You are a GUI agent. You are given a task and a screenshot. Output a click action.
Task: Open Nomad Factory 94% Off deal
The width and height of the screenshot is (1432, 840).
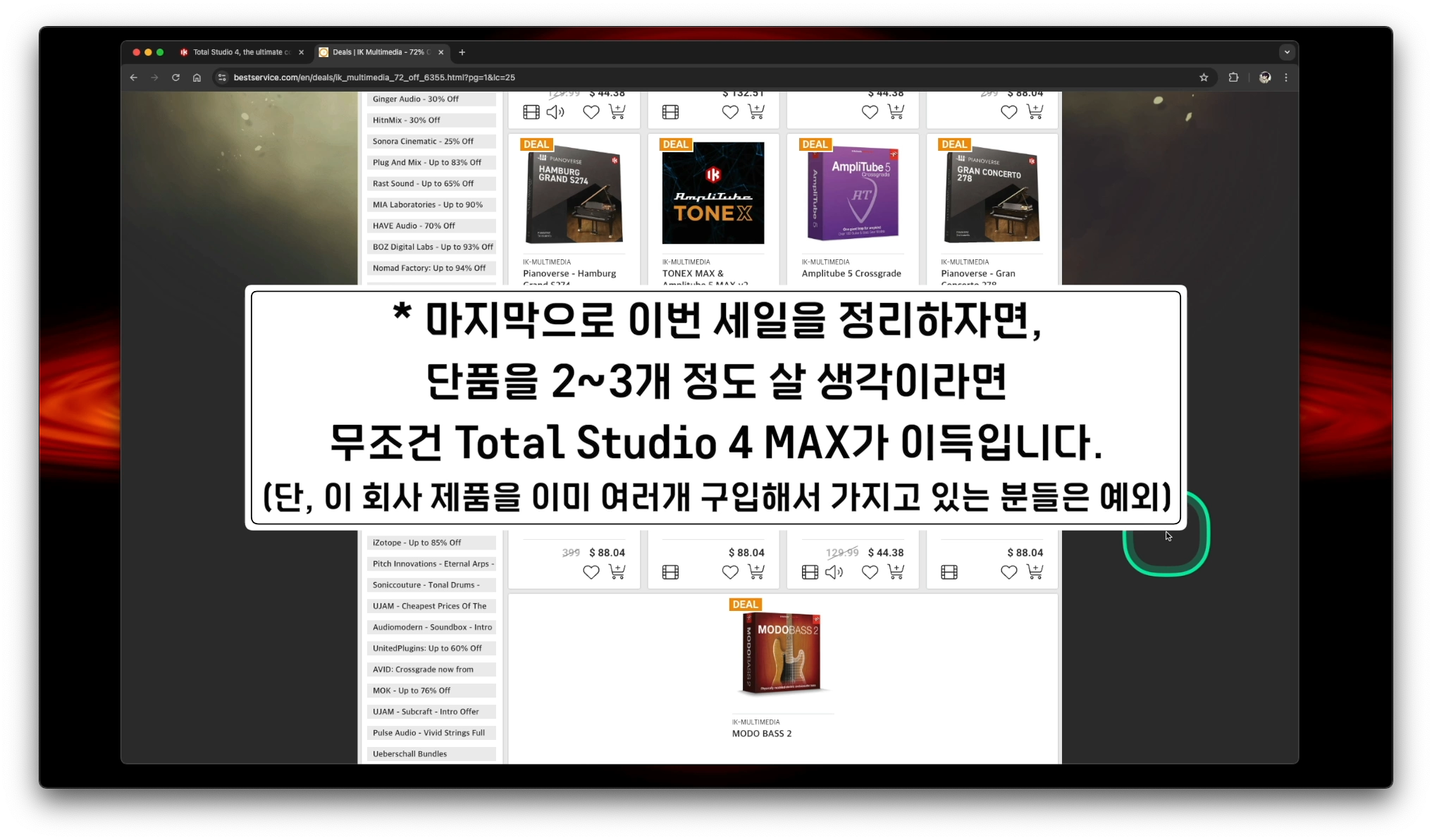coord(431,268)
